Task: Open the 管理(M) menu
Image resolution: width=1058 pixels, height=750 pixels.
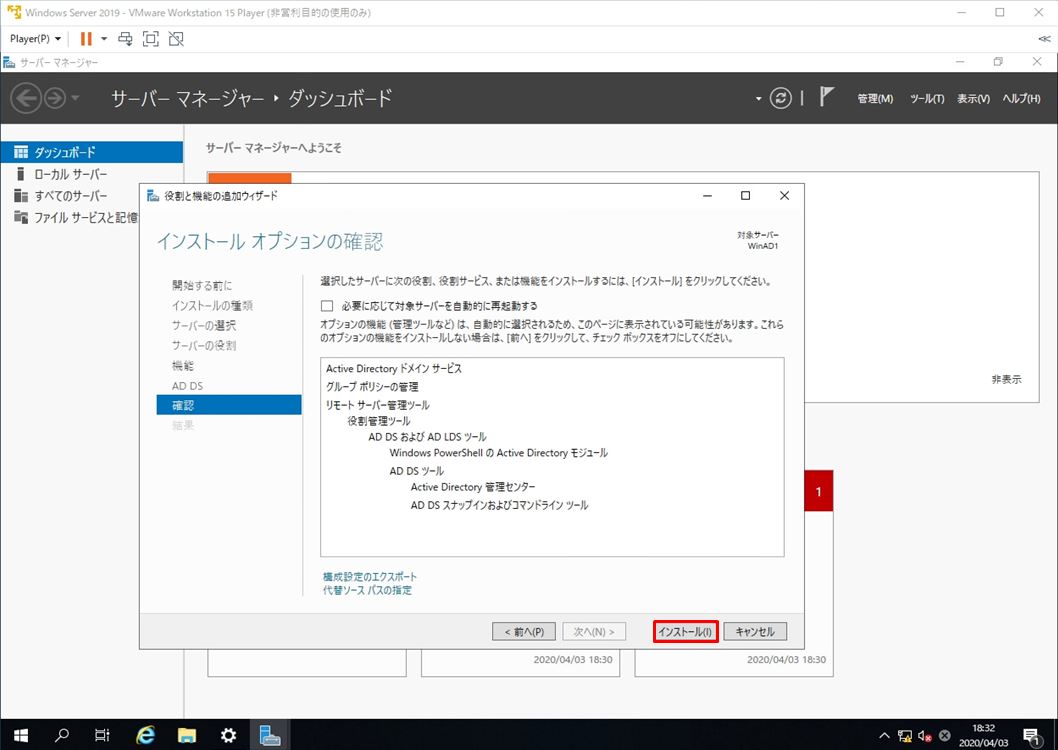Action: coord(875,98)
